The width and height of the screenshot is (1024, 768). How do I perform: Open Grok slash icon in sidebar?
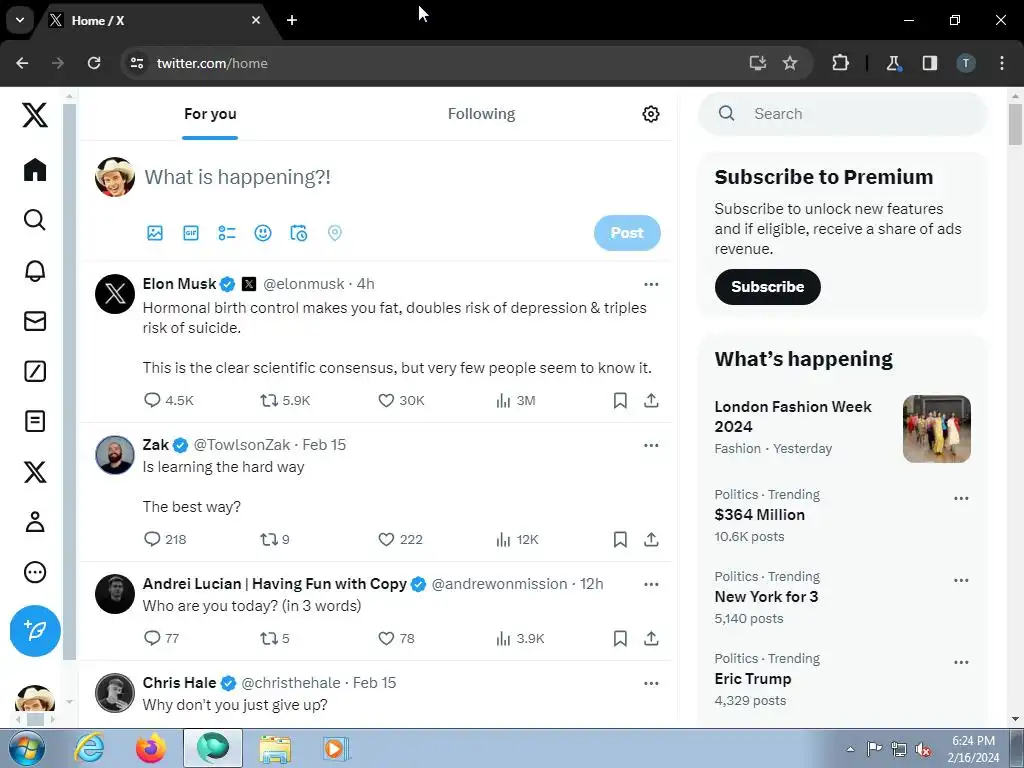tap(35, 371)
